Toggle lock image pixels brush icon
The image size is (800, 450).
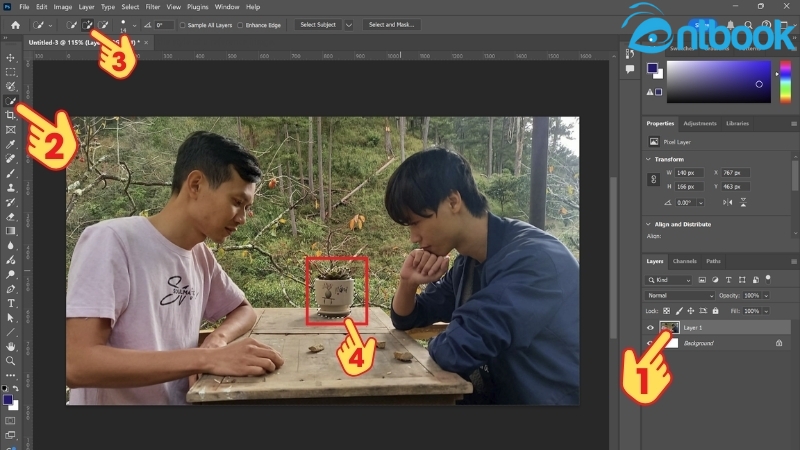click(x=679, y=311)
